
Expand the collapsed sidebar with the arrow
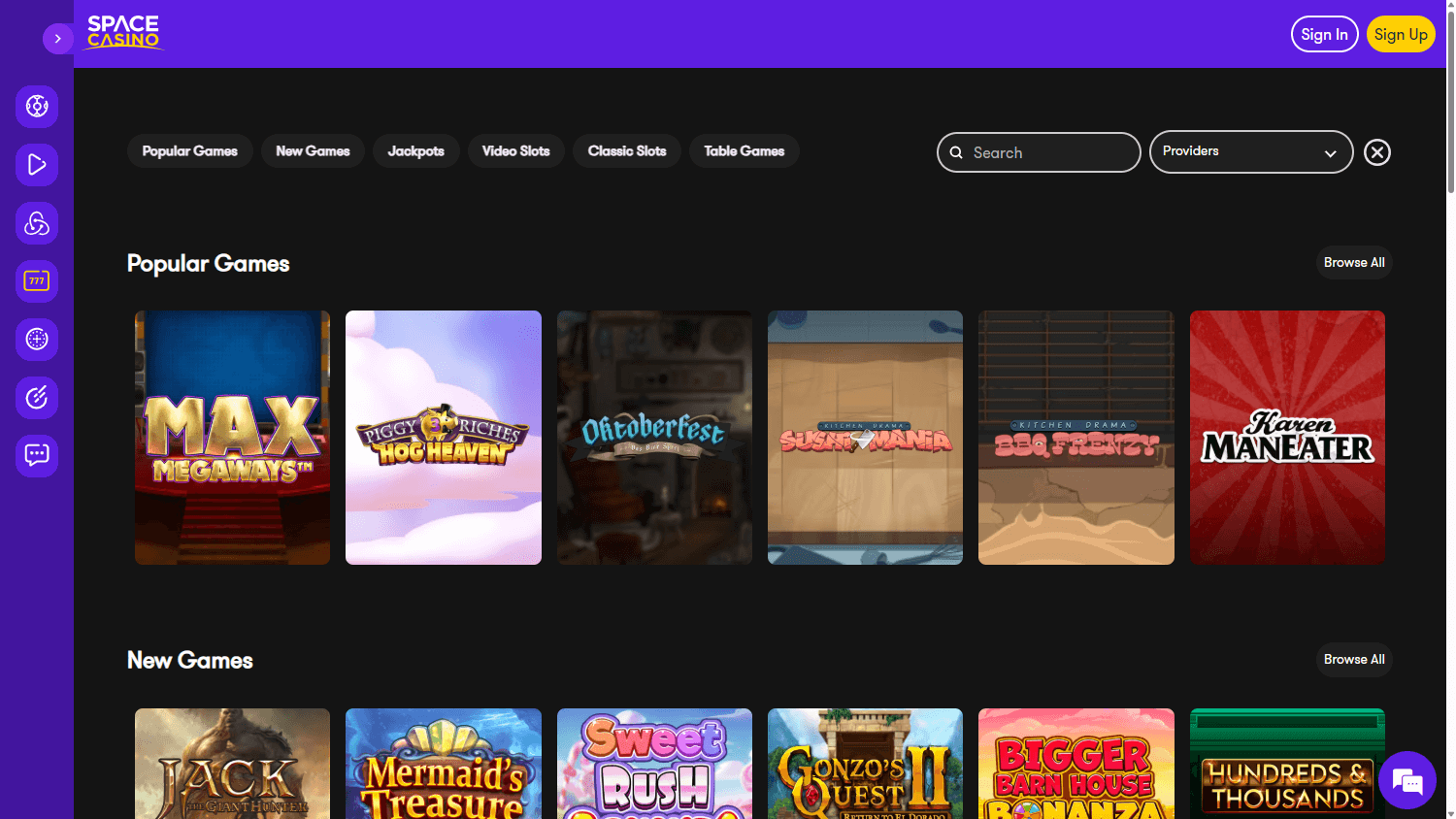(x=57, y=39)
